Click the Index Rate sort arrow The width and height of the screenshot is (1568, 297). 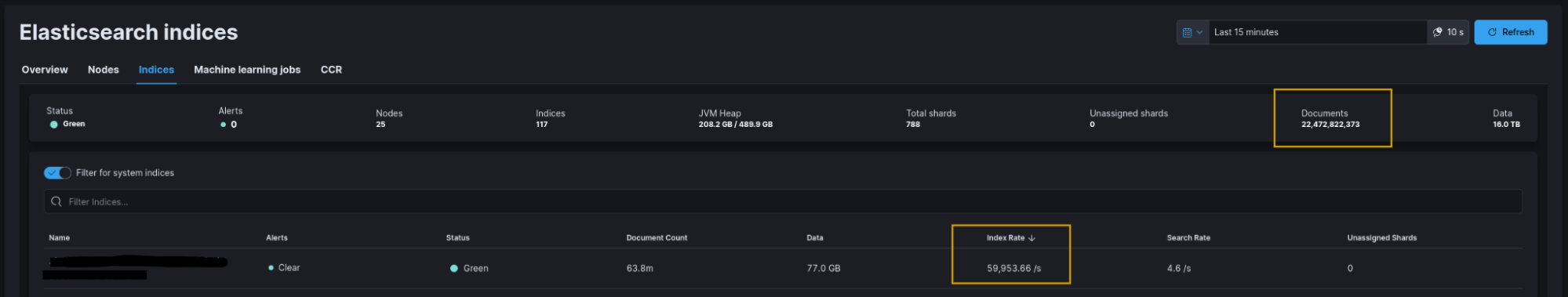pos(1031,238)
